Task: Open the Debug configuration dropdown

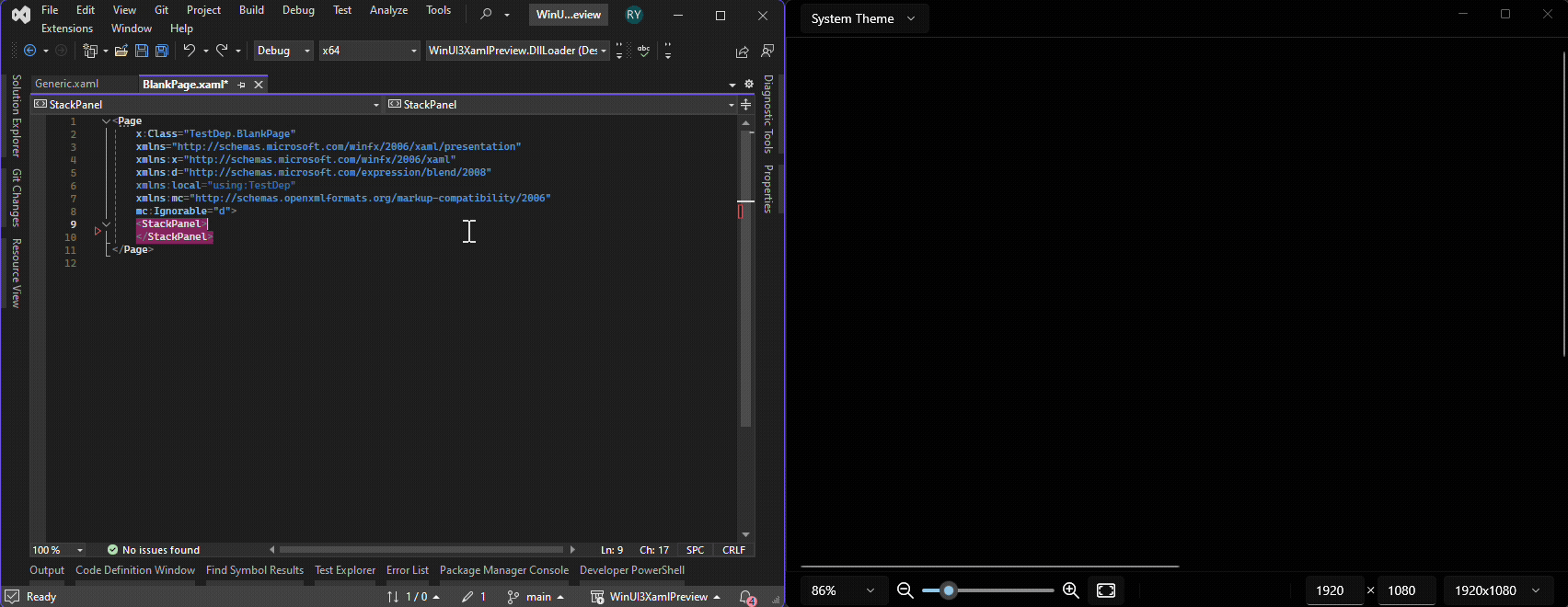Action: 283,51
